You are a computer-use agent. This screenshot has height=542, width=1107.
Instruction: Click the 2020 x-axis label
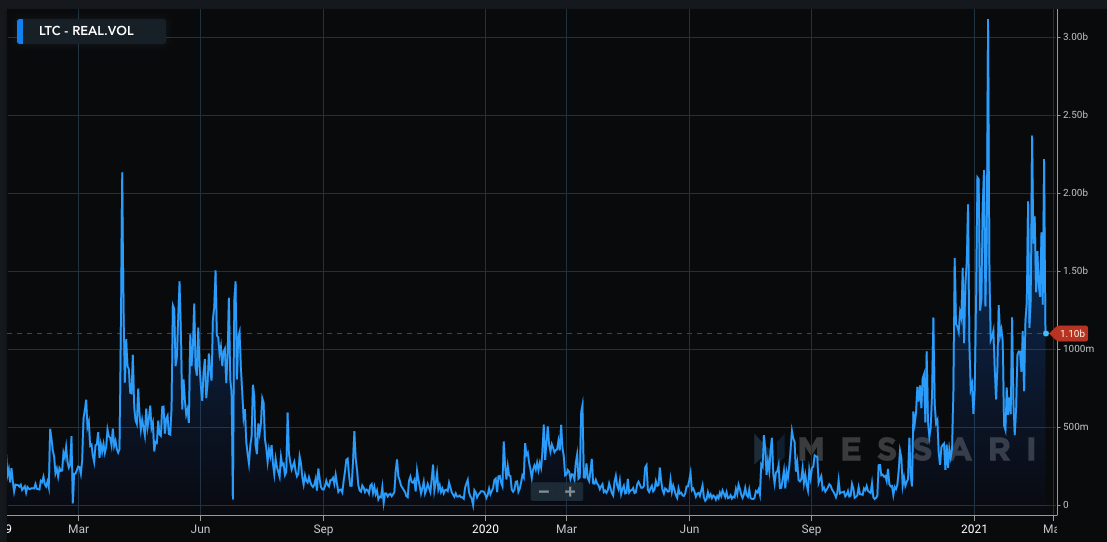coord(486,528)
